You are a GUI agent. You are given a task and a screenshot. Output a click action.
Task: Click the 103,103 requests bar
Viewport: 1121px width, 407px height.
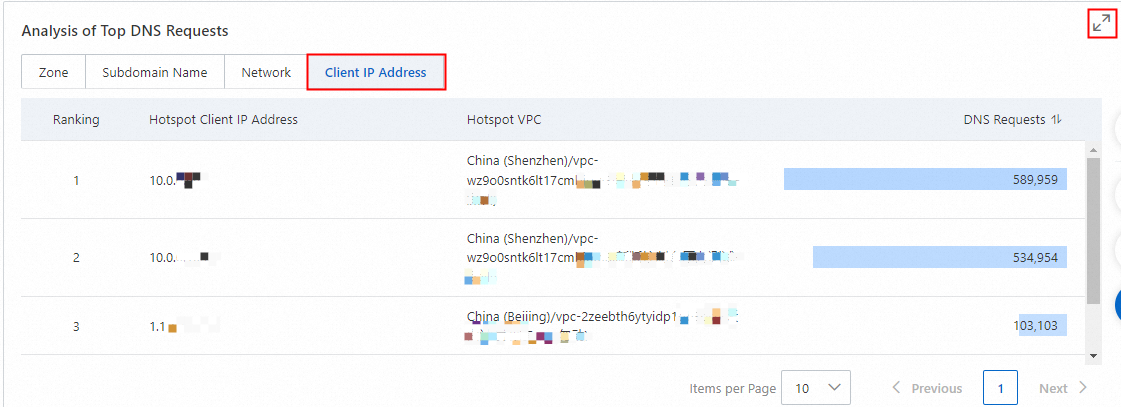tap(1042, 326)
